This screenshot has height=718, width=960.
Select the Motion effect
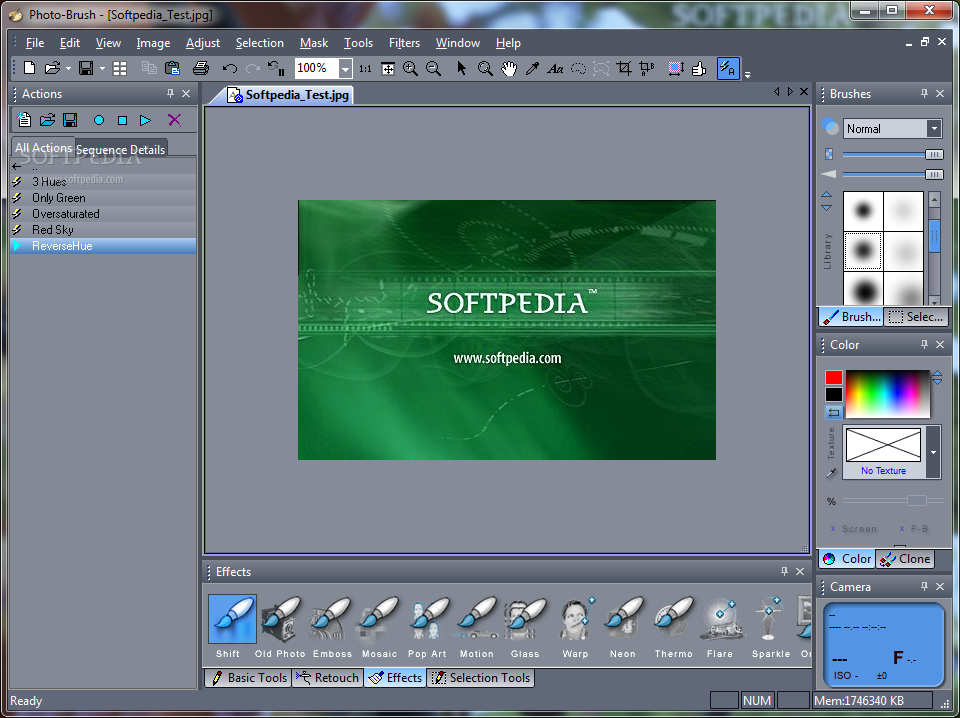pos(477,626)
